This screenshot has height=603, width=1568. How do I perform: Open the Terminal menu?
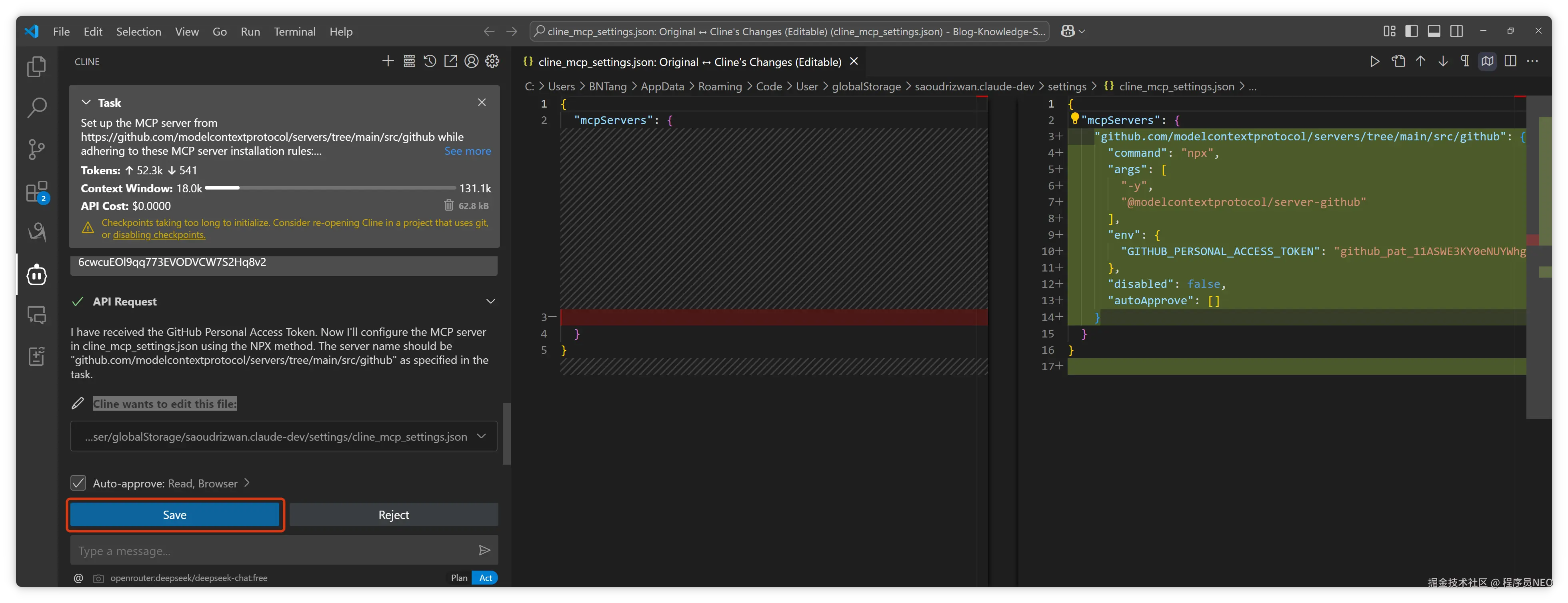294,32
